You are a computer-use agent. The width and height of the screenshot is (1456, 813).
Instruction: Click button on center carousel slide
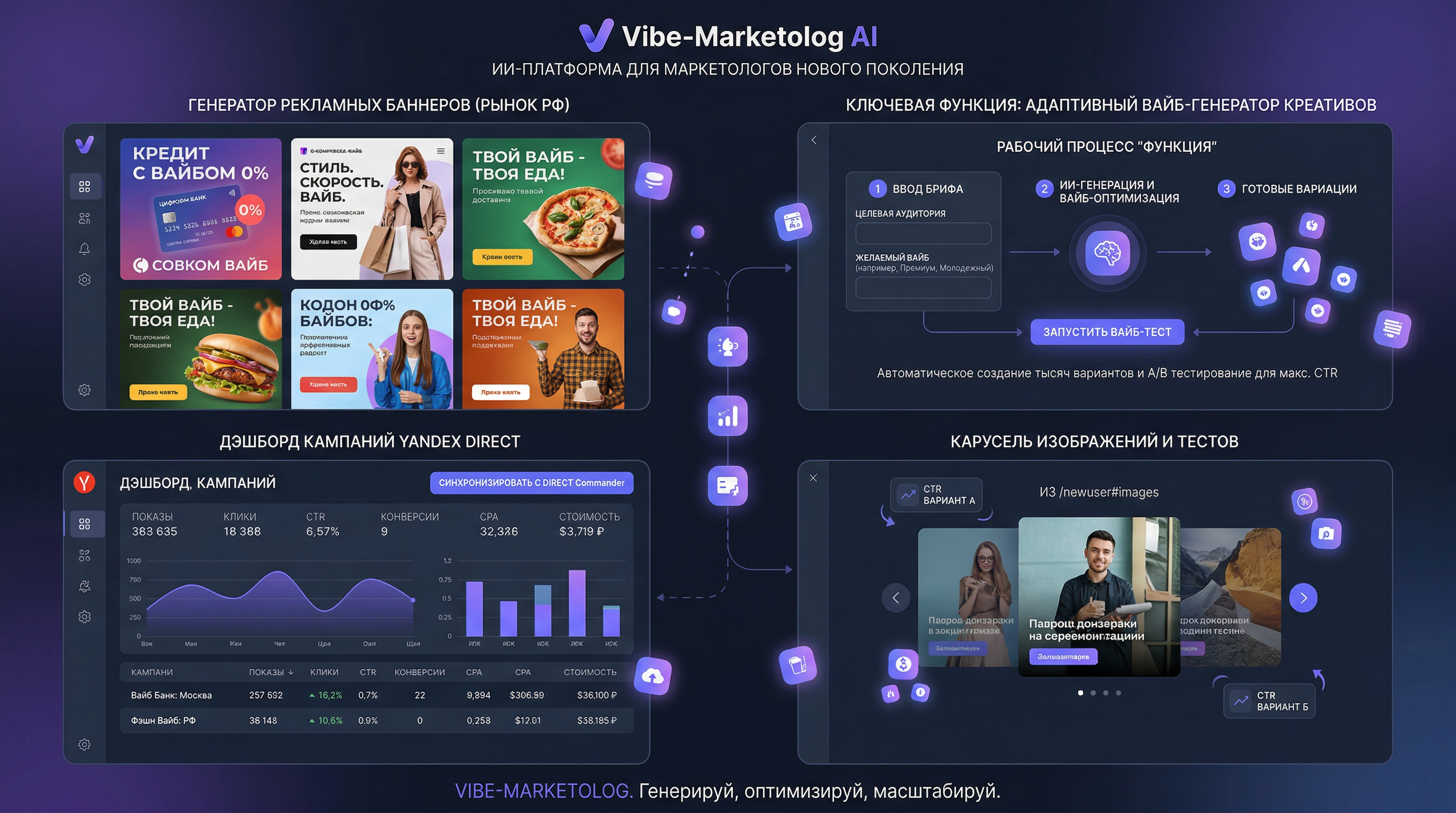click(x=1063, y=656)
